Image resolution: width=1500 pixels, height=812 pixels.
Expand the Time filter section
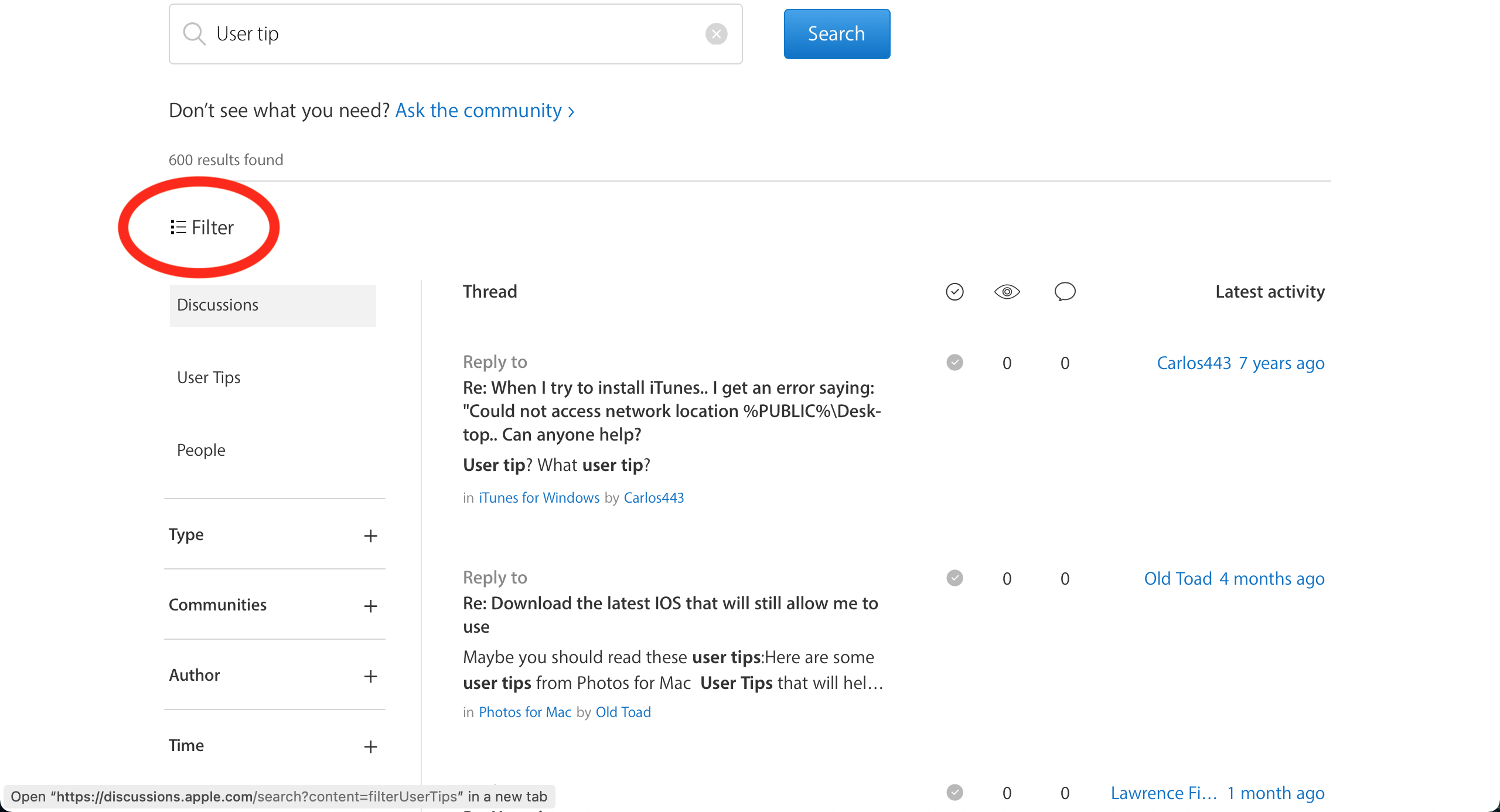point(370,746)
